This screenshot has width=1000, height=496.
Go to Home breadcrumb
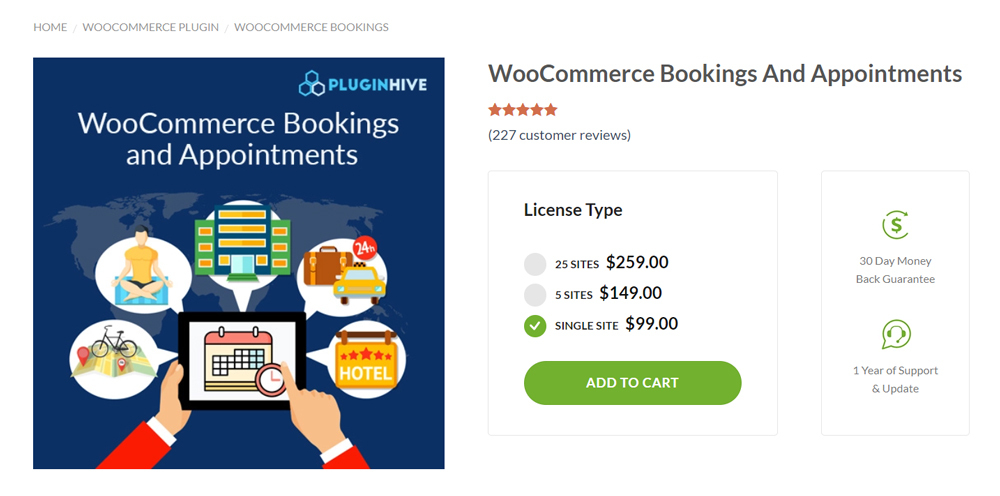pos(50,27)
